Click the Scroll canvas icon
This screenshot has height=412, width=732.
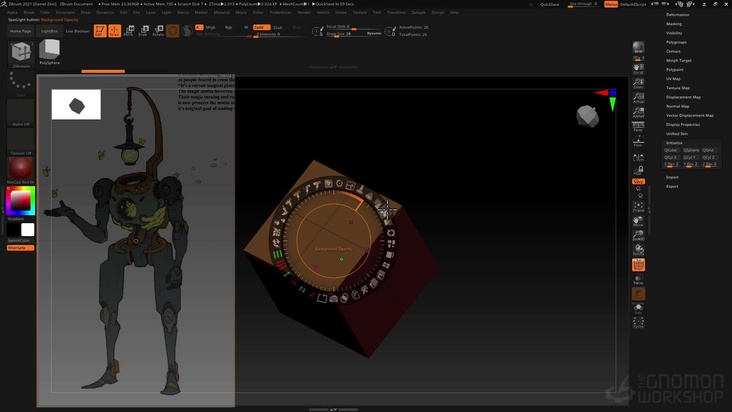pyautogui.click(x=638, y=67)
